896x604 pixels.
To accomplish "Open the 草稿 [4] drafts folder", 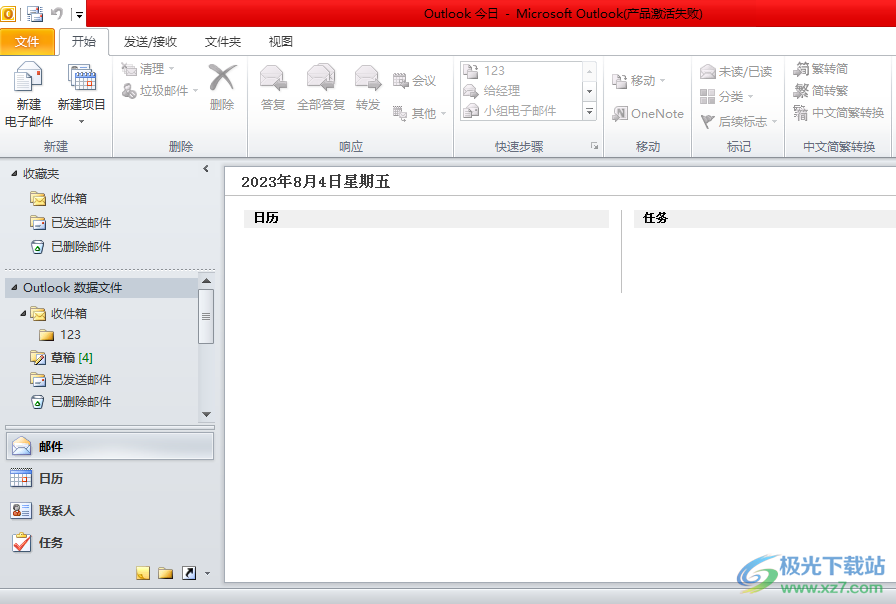I will (x=61, y=358).
